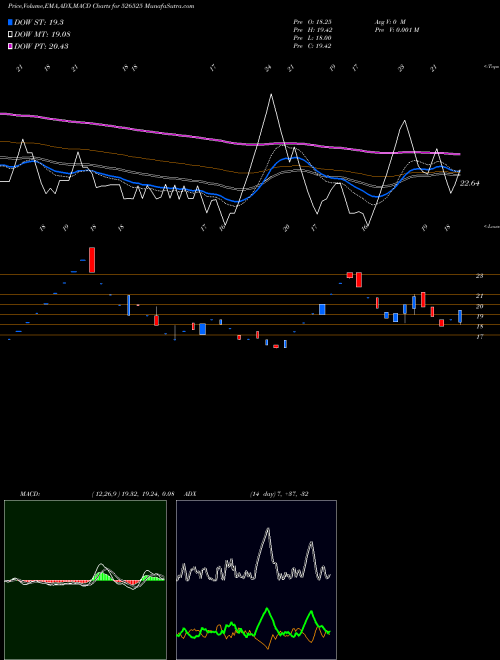Click the 'DOW MT: 19.08' label
Screen dimensions: 500x660
[42, 35]
